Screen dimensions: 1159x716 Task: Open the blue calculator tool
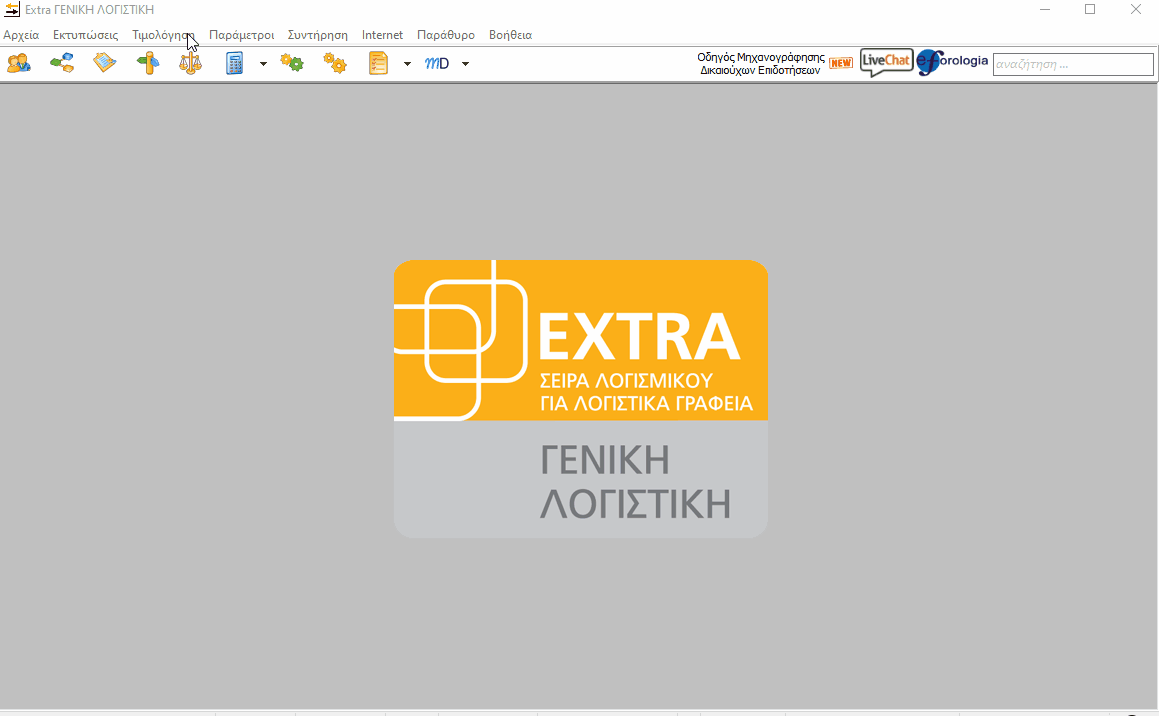pyautogui.click(x=235, y=63)
